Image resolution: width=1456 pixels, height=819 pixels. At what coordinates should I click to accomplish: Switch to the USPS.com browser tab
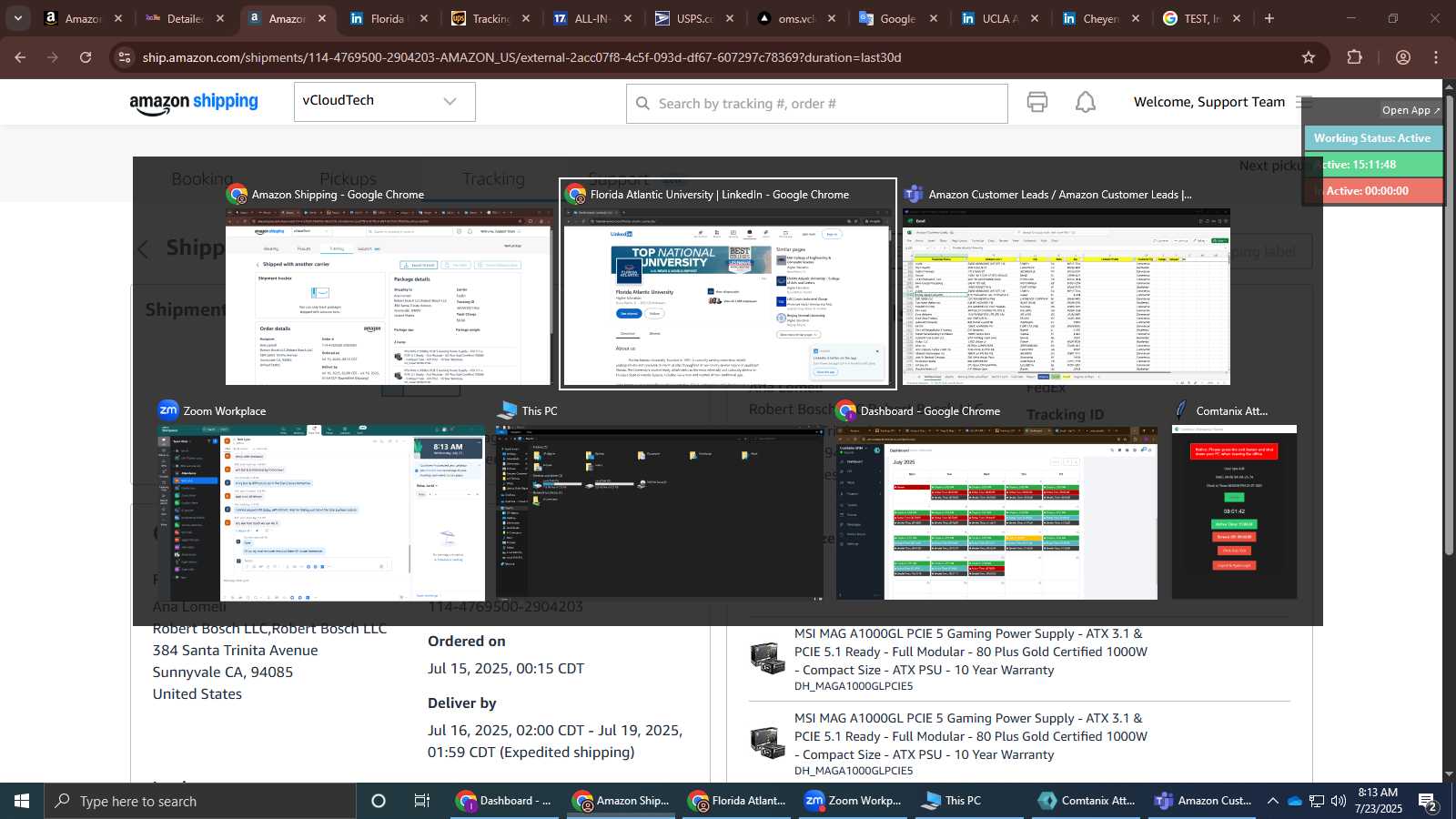tap(694, 18)
